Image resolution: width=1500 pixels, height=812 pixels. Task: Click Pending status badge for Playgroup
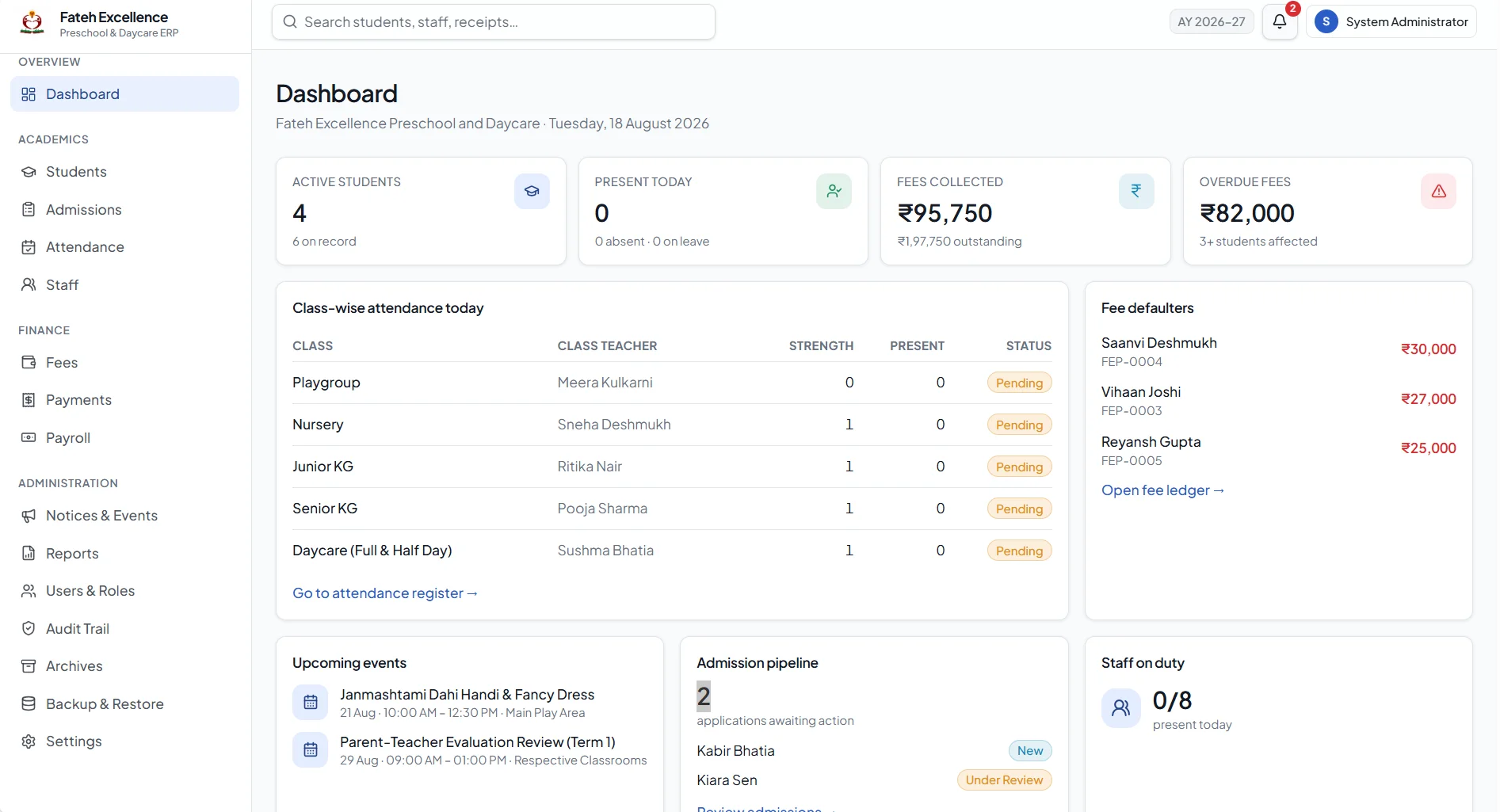click(x=1019, y=383)
